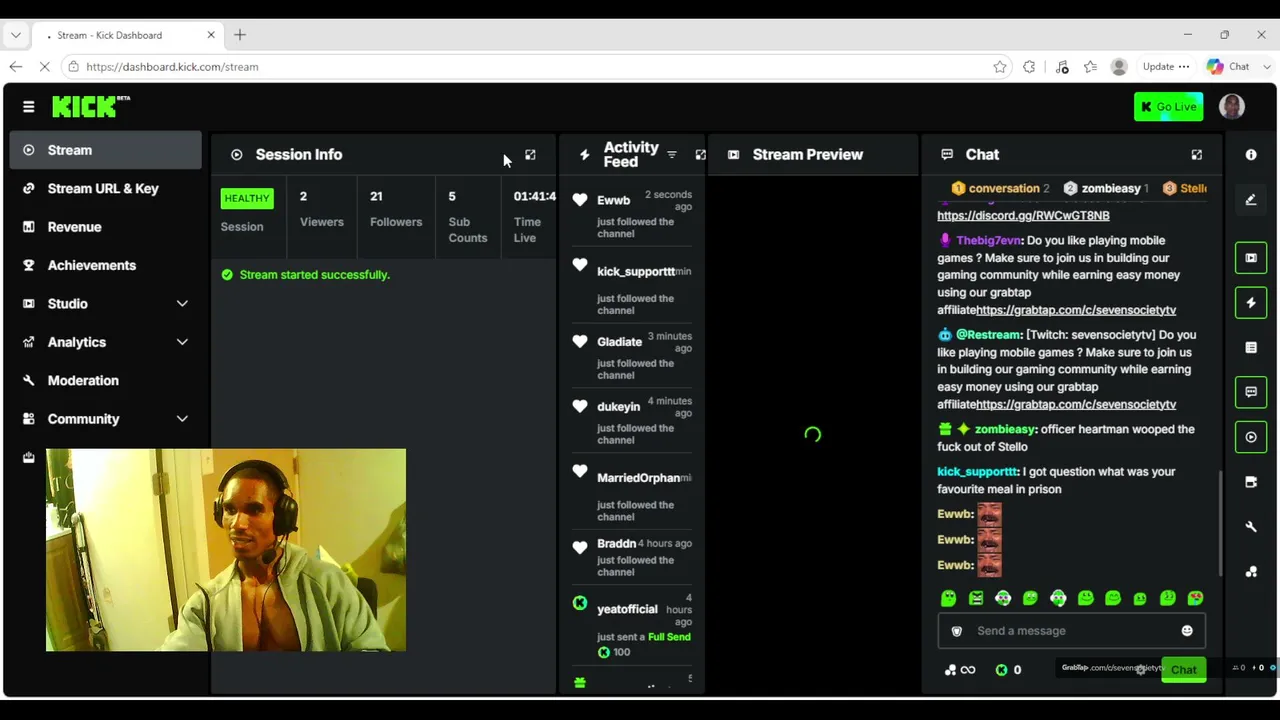Open grabtap link in @Restream's message
1280x720 pixels.
[x=1076, y=405]
